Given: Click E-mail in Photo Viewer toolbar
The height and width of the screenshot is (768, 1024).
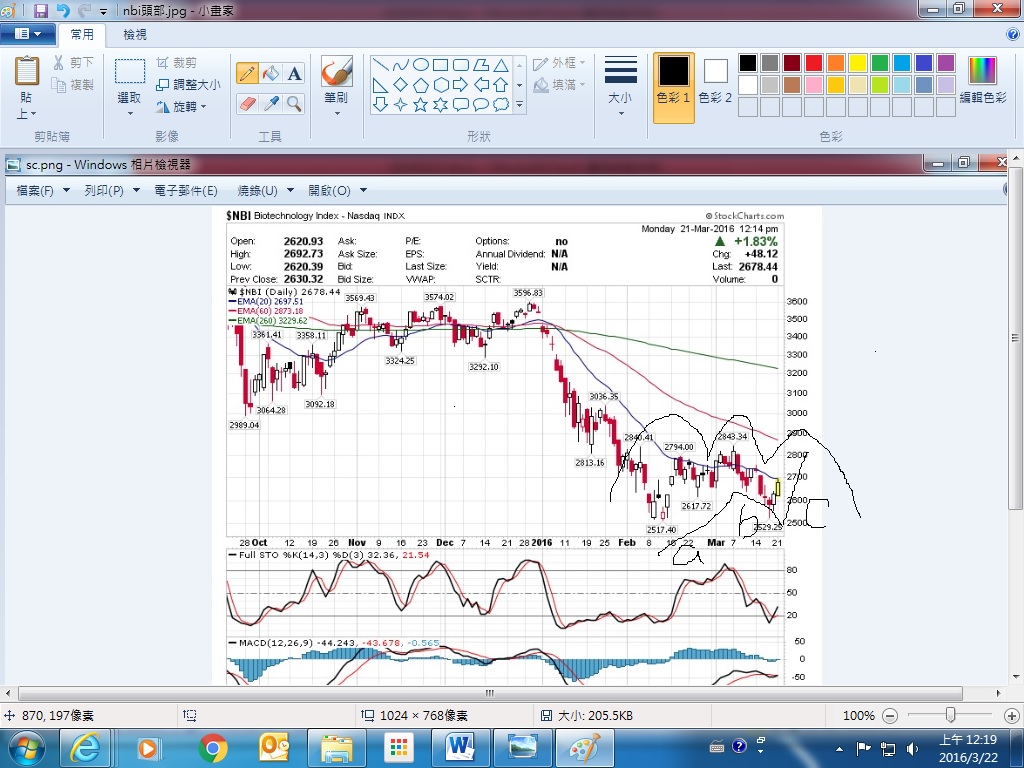Looking at the screenshot, I should click(185, 190).
